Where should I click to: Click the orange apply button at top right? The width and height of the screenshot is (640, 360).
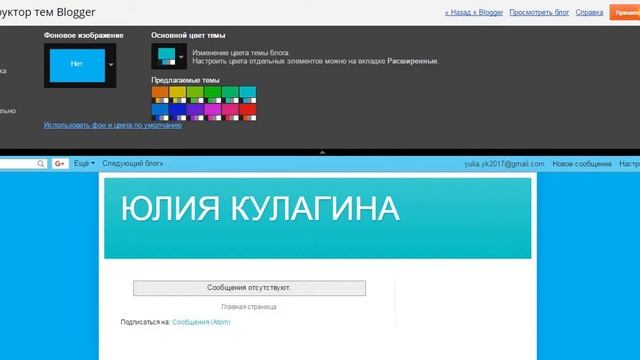click(625, 12)
